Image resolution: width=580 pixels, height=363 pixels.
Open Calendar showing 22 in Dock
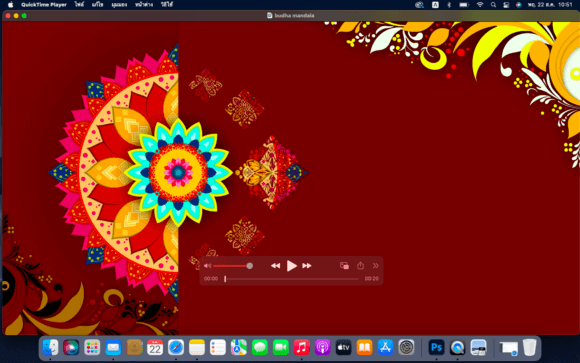click(155, 347)
